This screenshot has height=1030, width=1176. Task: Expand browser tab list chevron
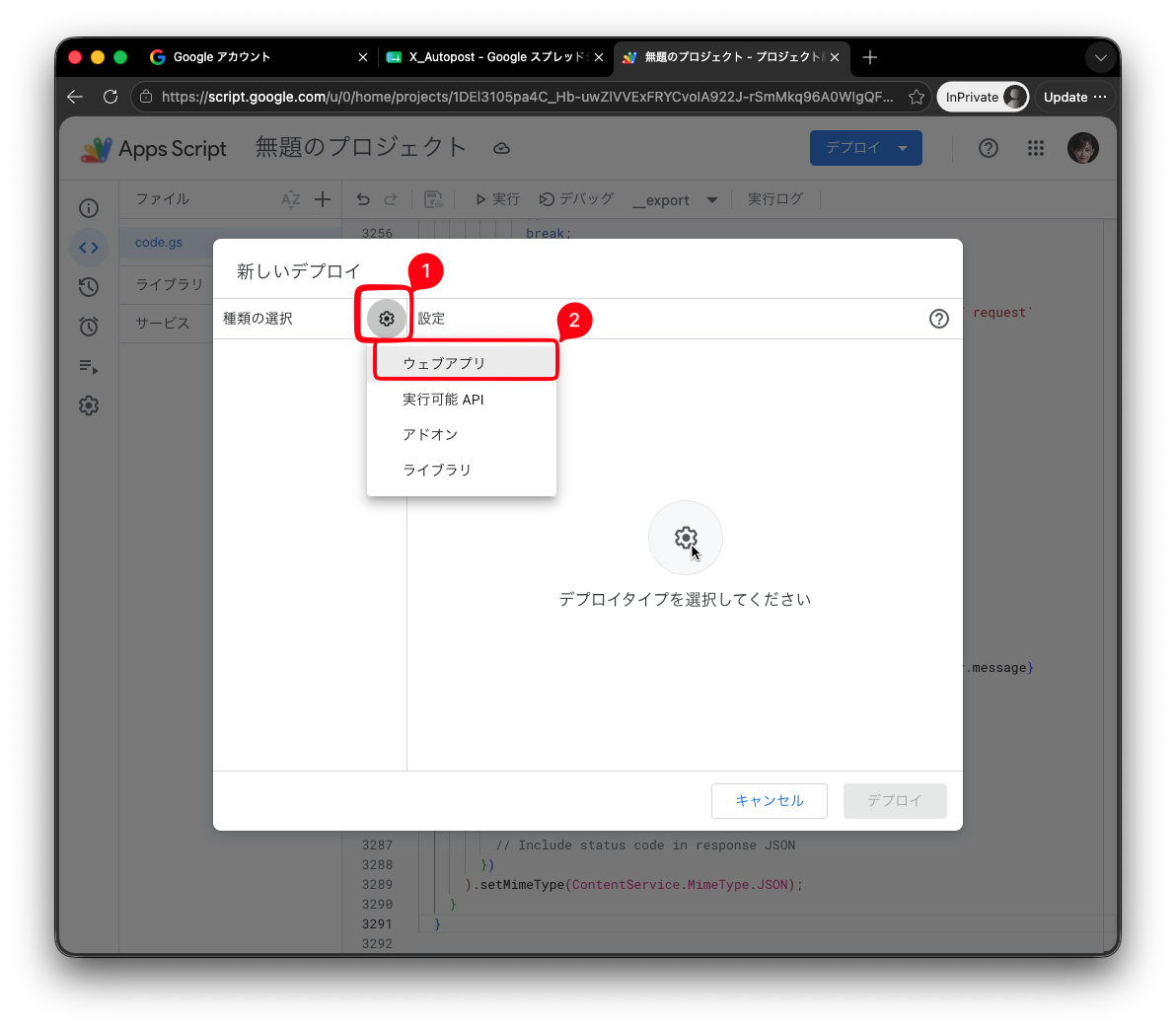point(1100,58)
